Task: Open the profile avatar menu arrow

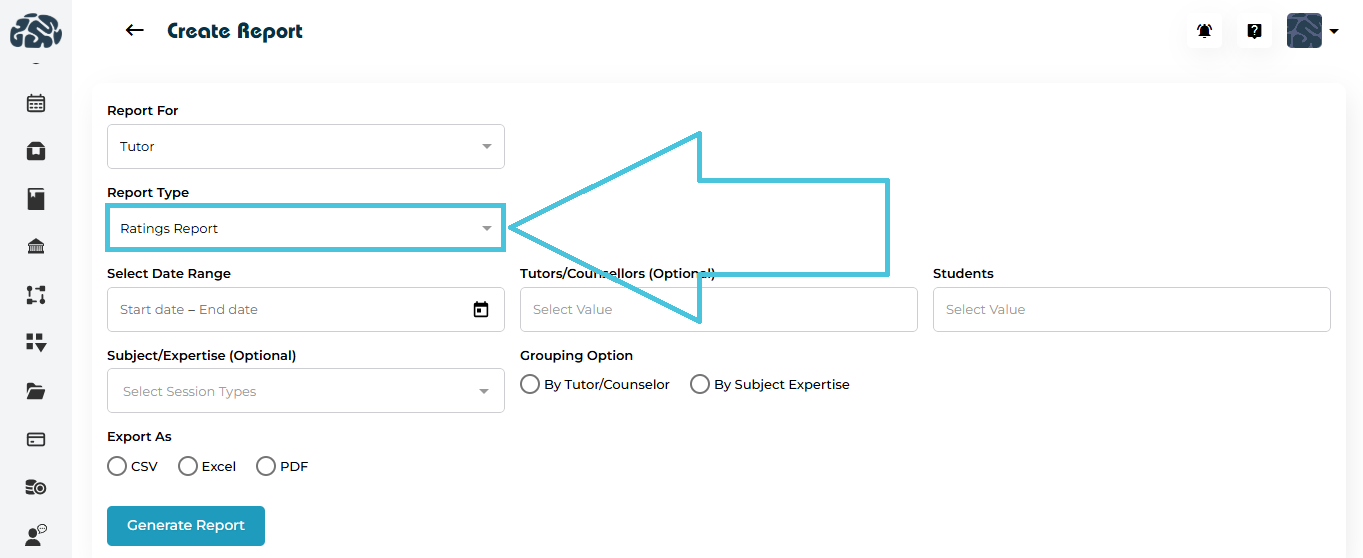Action: 1334,31
